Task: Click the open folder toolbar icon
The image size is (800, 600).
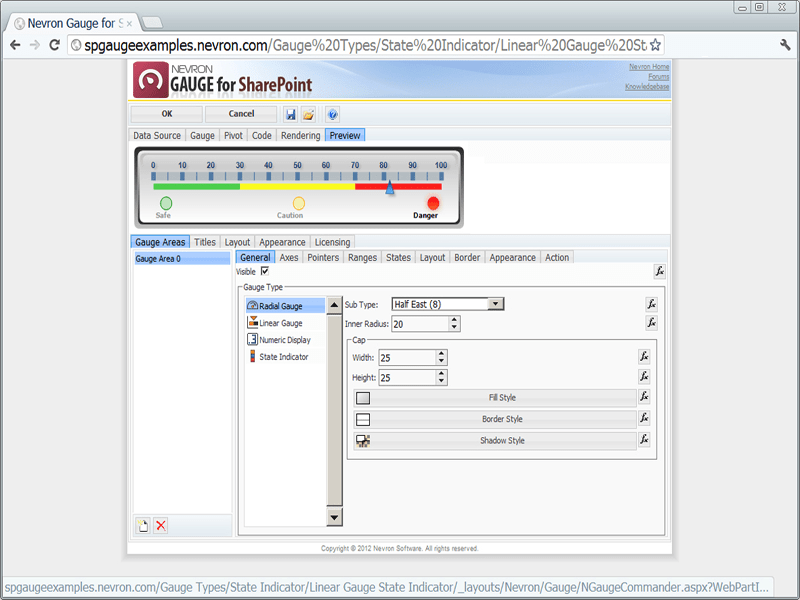Action: [x=309, y=115]
